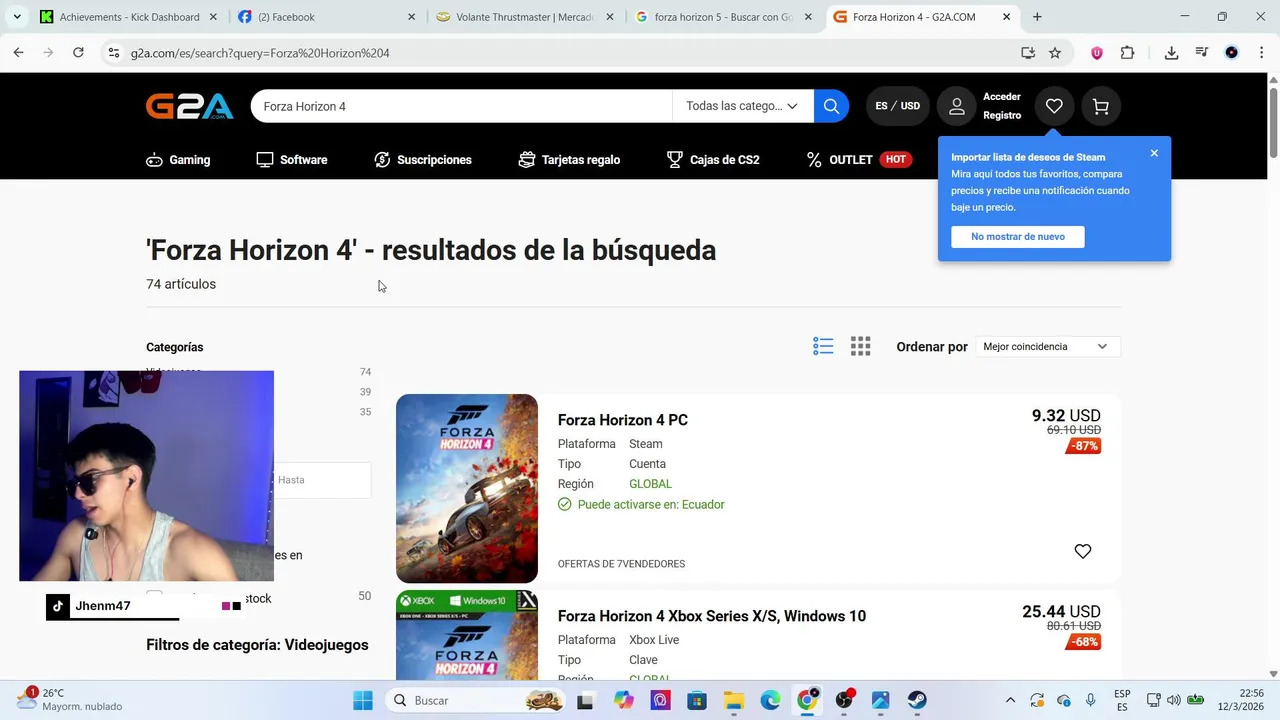Open OBS Studio from the taskbar
Screen dimensions: 1280x720
[x=844, y=700]
